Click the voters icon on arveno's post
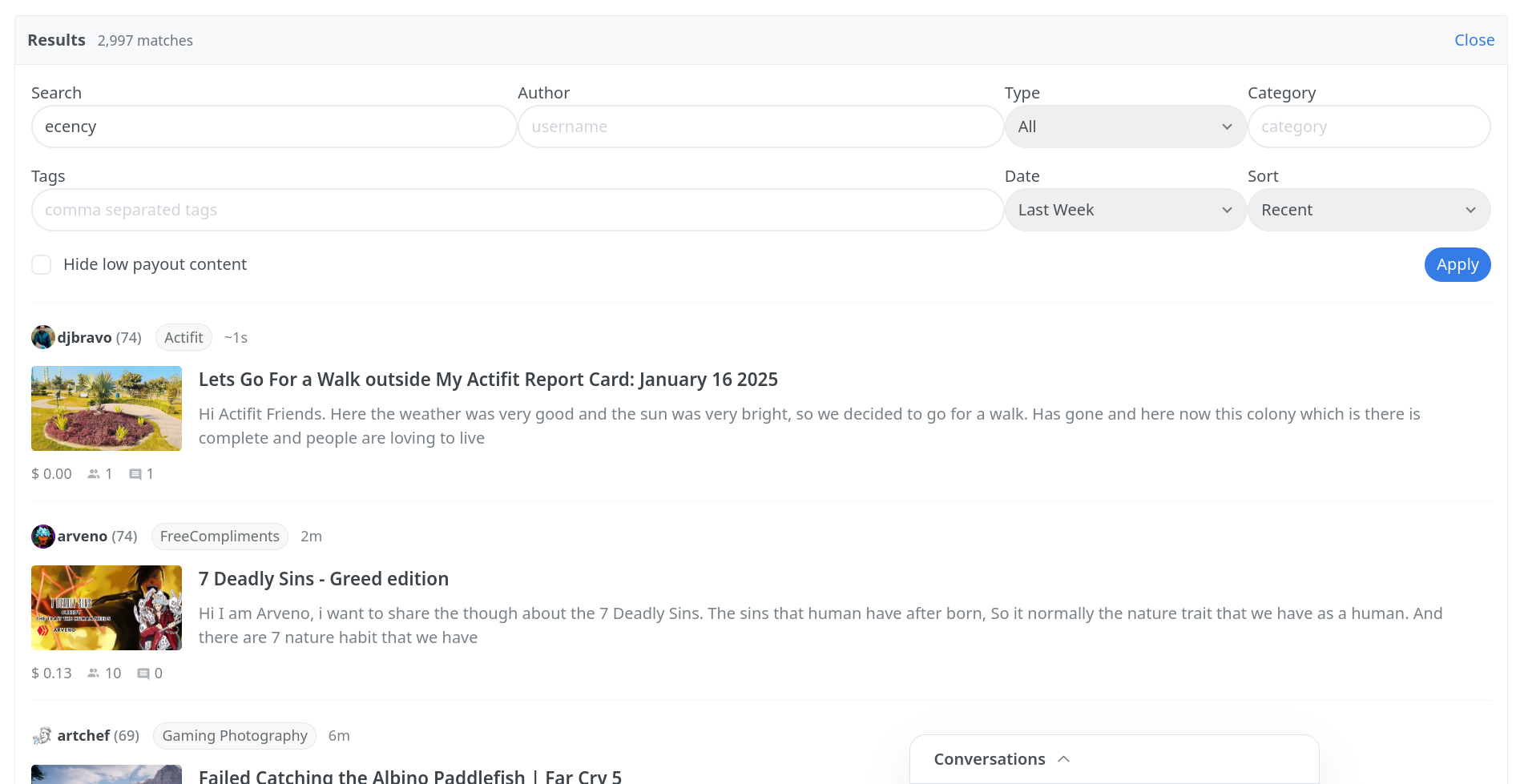The image size is (1520, 784). pos(94,673)
